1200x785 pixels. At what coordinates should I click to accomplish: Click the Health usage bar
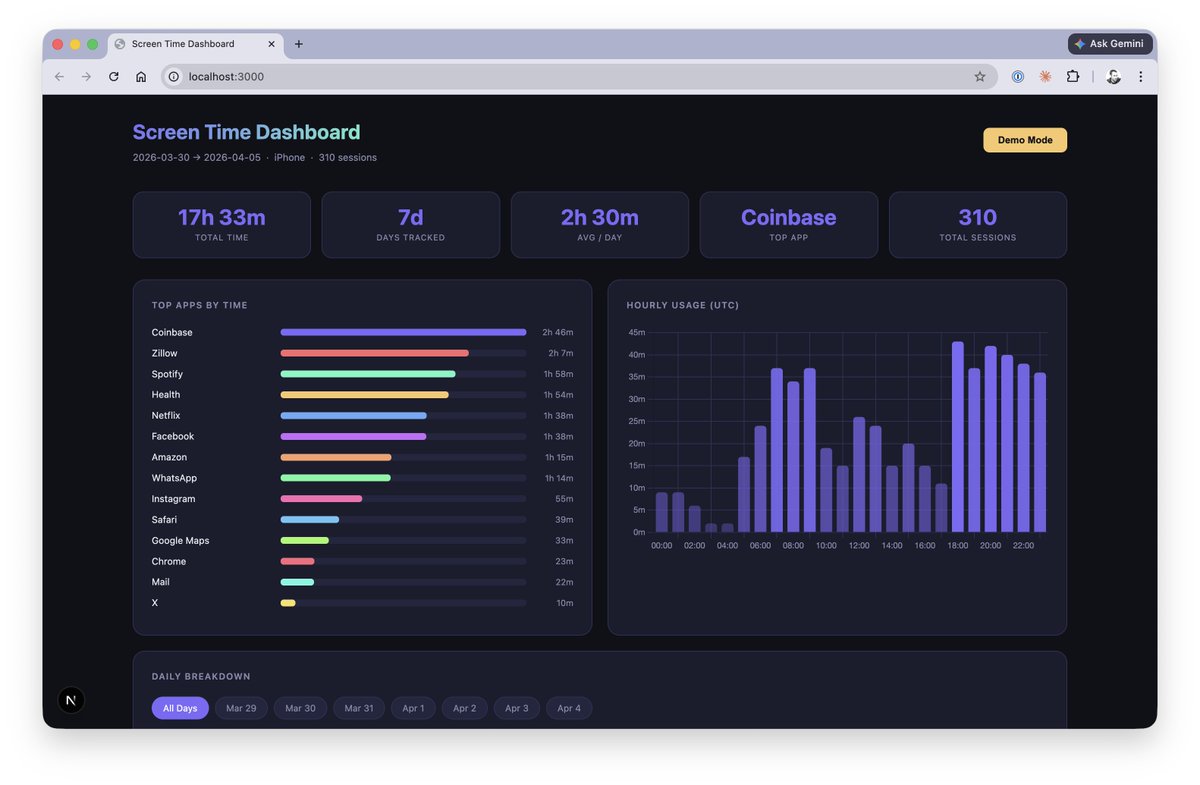point(365,395)
